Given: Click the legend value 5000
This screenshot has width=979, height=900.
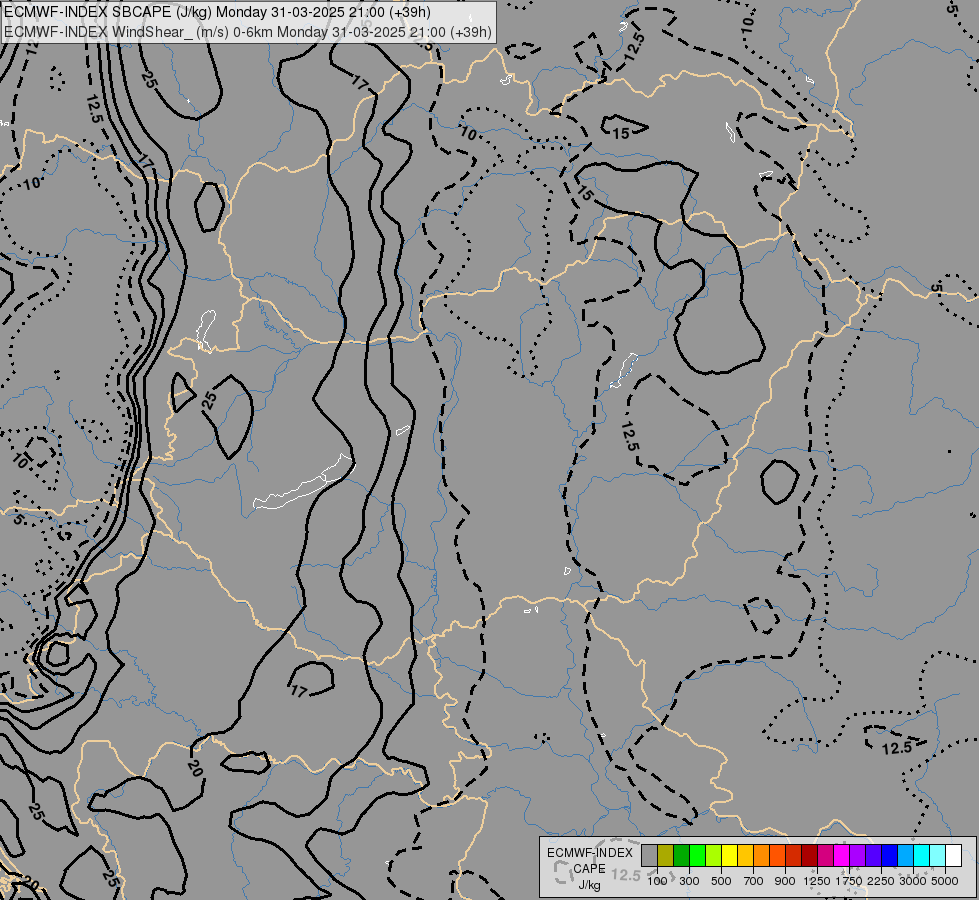Looking at the screenshot, I should (945, 881).
